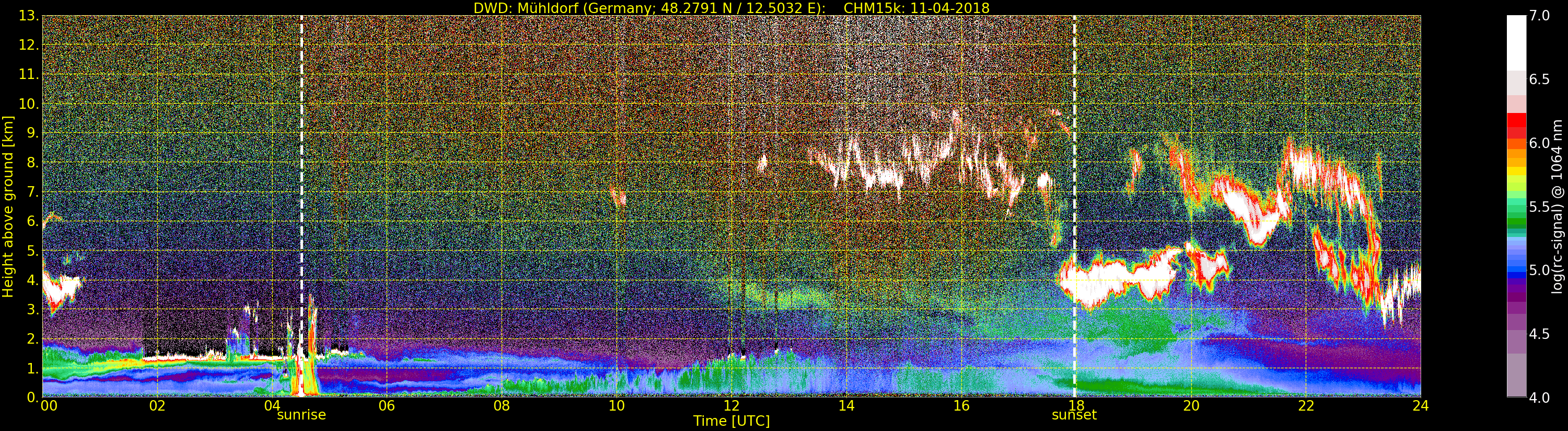
Task: Select the '3.' height axis tick label
Action: click(33, 309)
